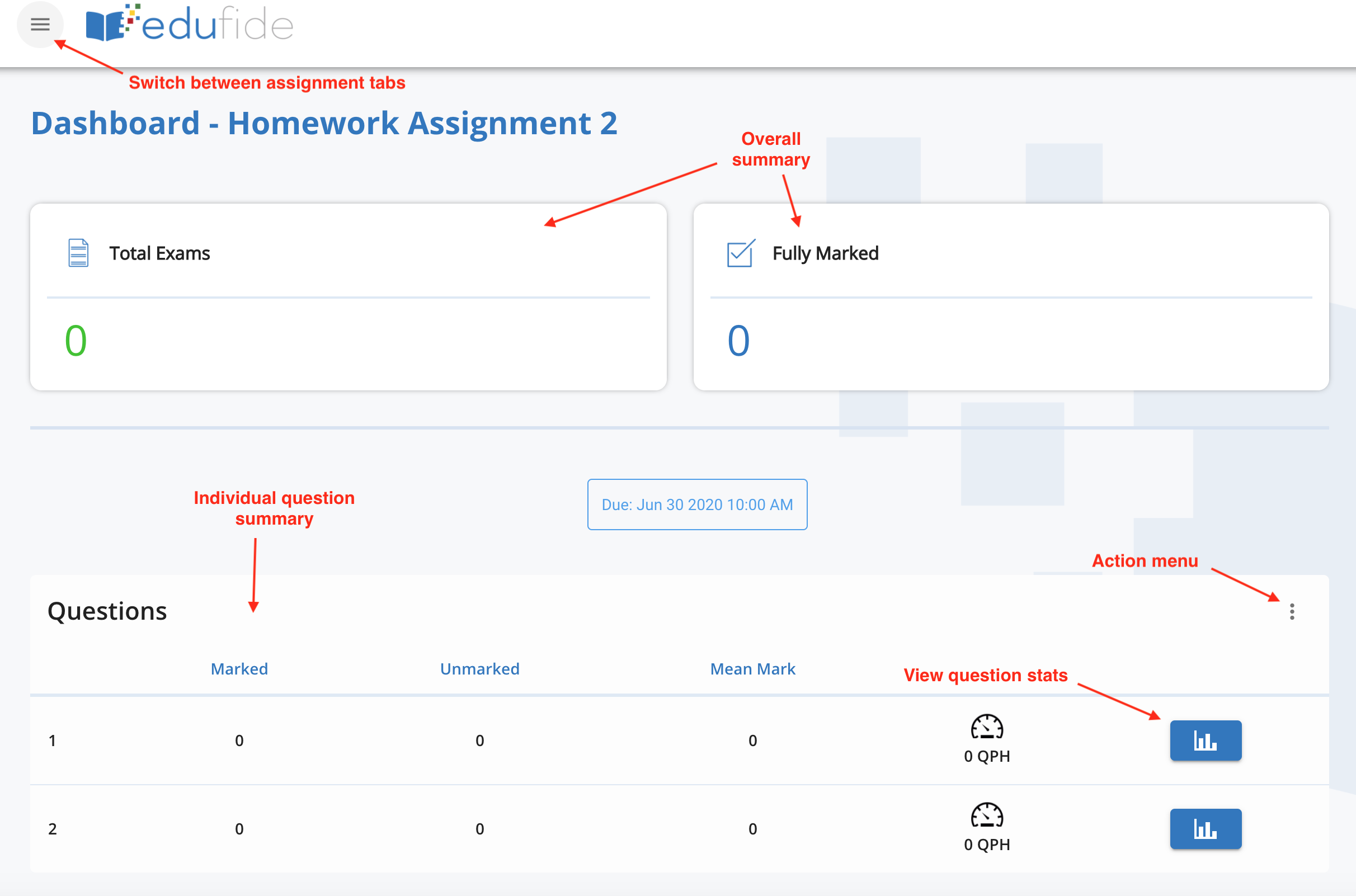Screen dimensions: 1356x896
Task: Expand details for question row 2
Action: pyautogui.click(x=52, y=828)
